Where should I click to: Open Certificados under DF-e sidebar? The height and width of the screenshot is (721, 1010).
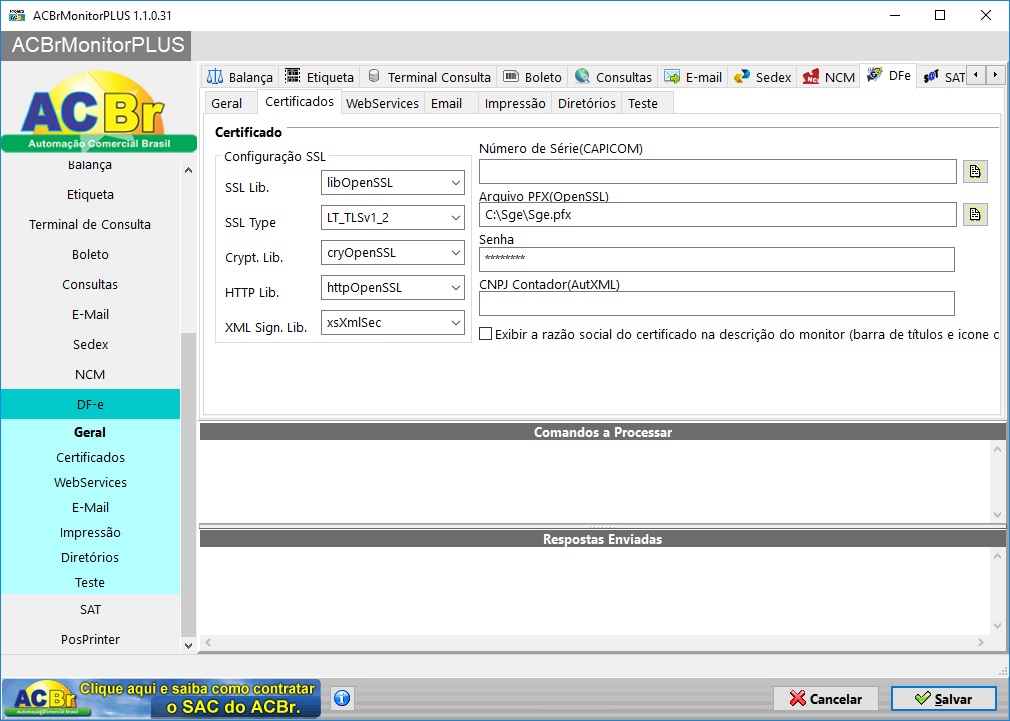(x=90, y=457)
